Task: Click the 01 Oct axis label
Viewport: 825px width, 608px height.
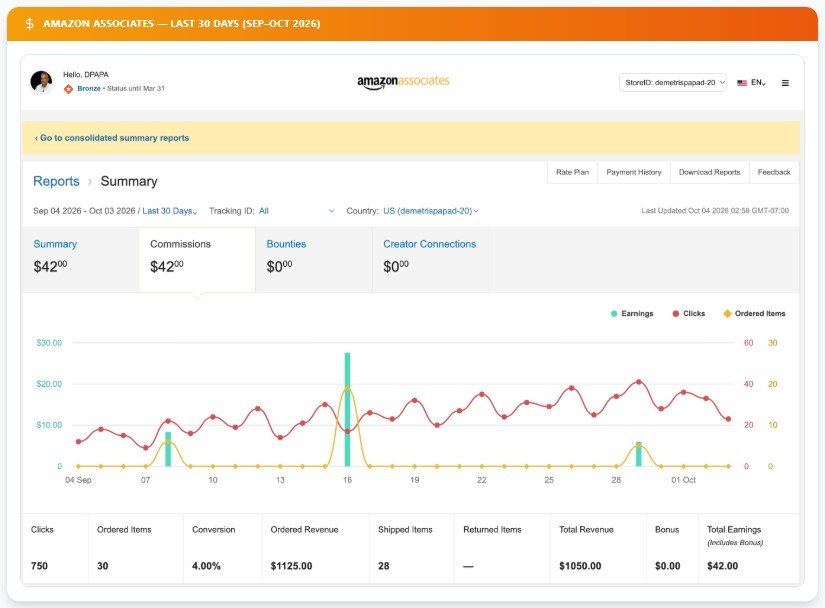Action: (683, 480)
